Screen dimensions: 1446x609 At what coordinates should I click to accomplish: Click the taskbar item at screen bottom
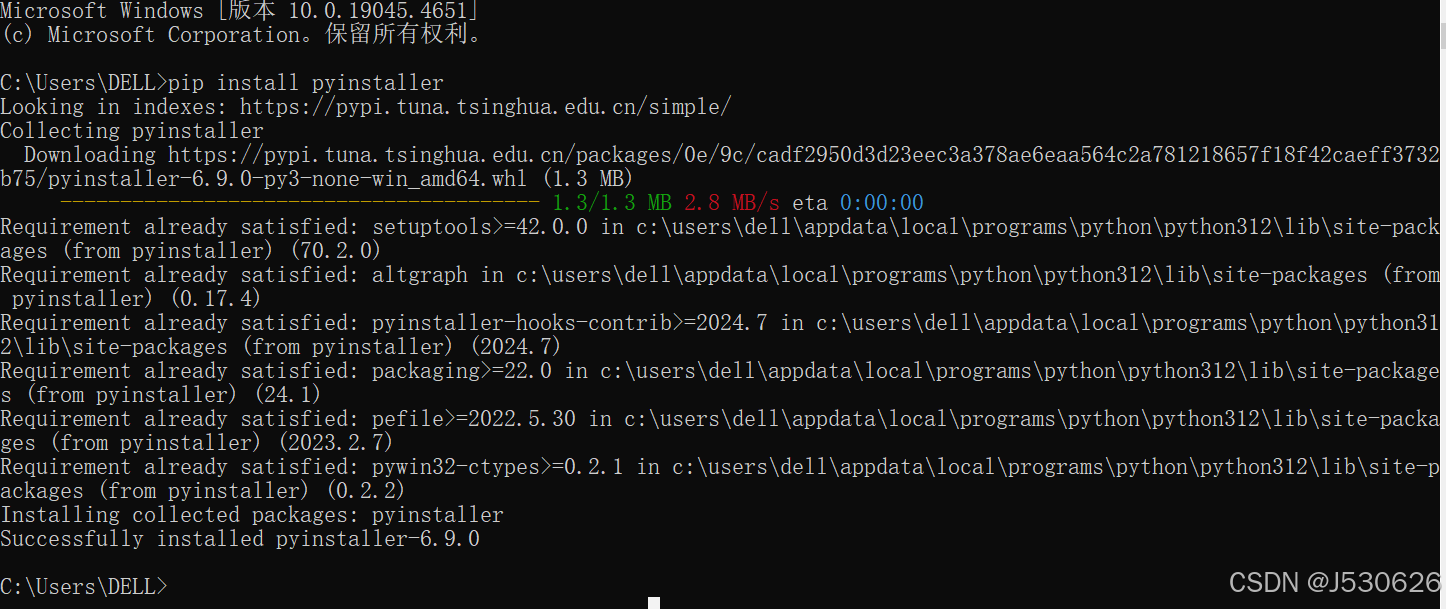coord(655,602)
